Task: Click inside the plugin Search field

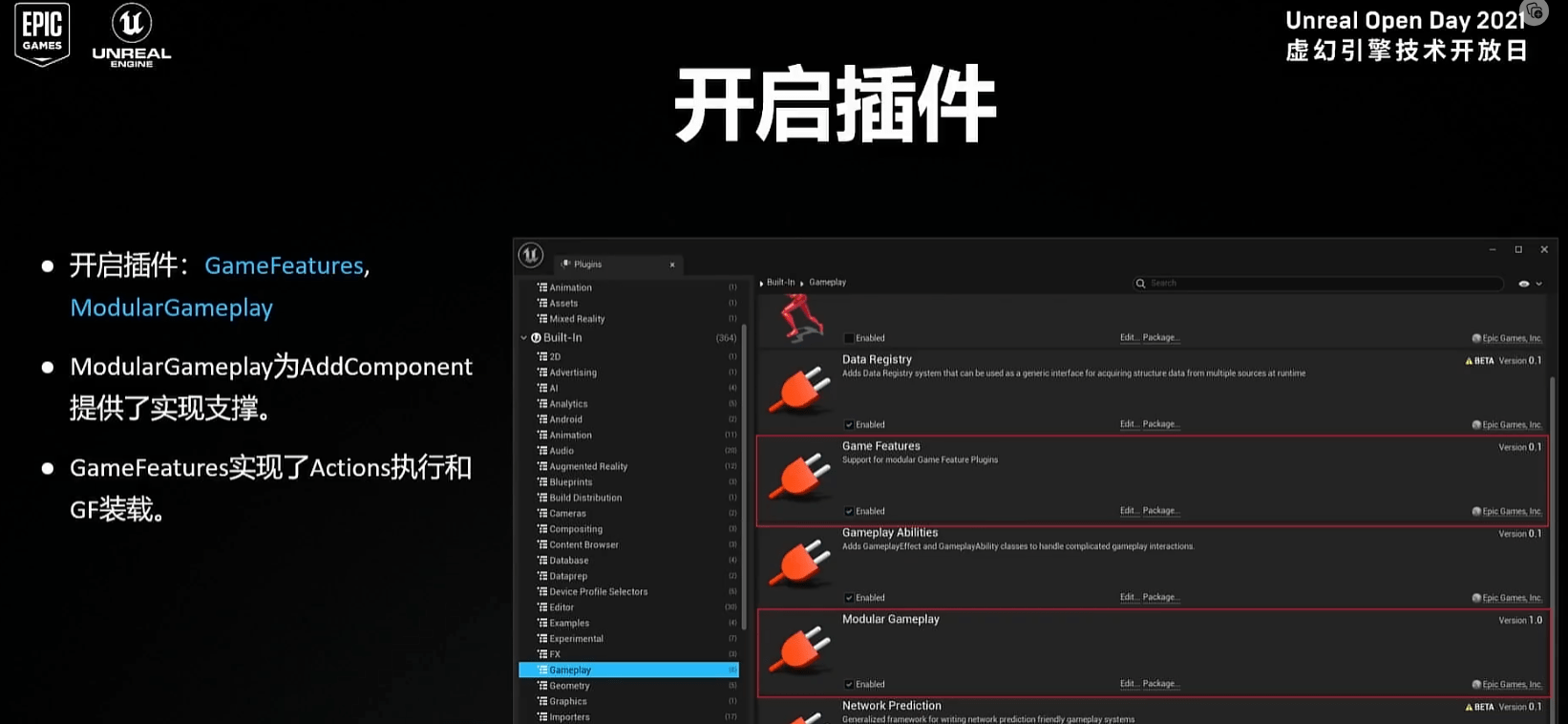Action: [x=1318, y=284]
